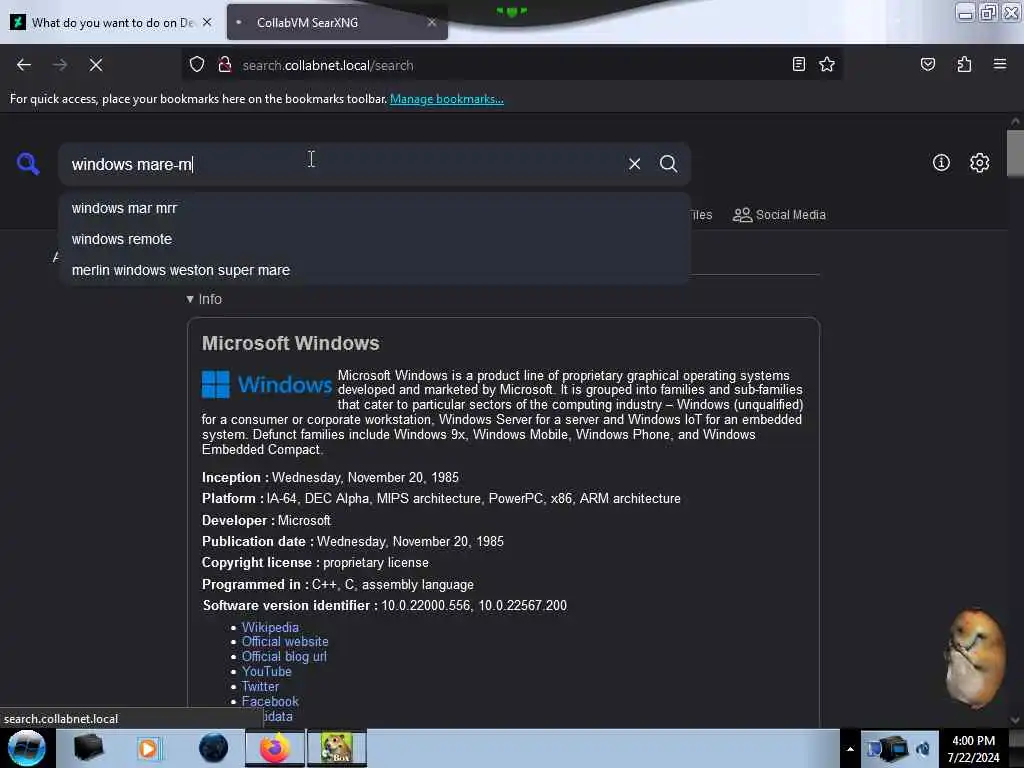View site security lock information
This screenshot has height=768, width=1024.
[x=225, y=65]
